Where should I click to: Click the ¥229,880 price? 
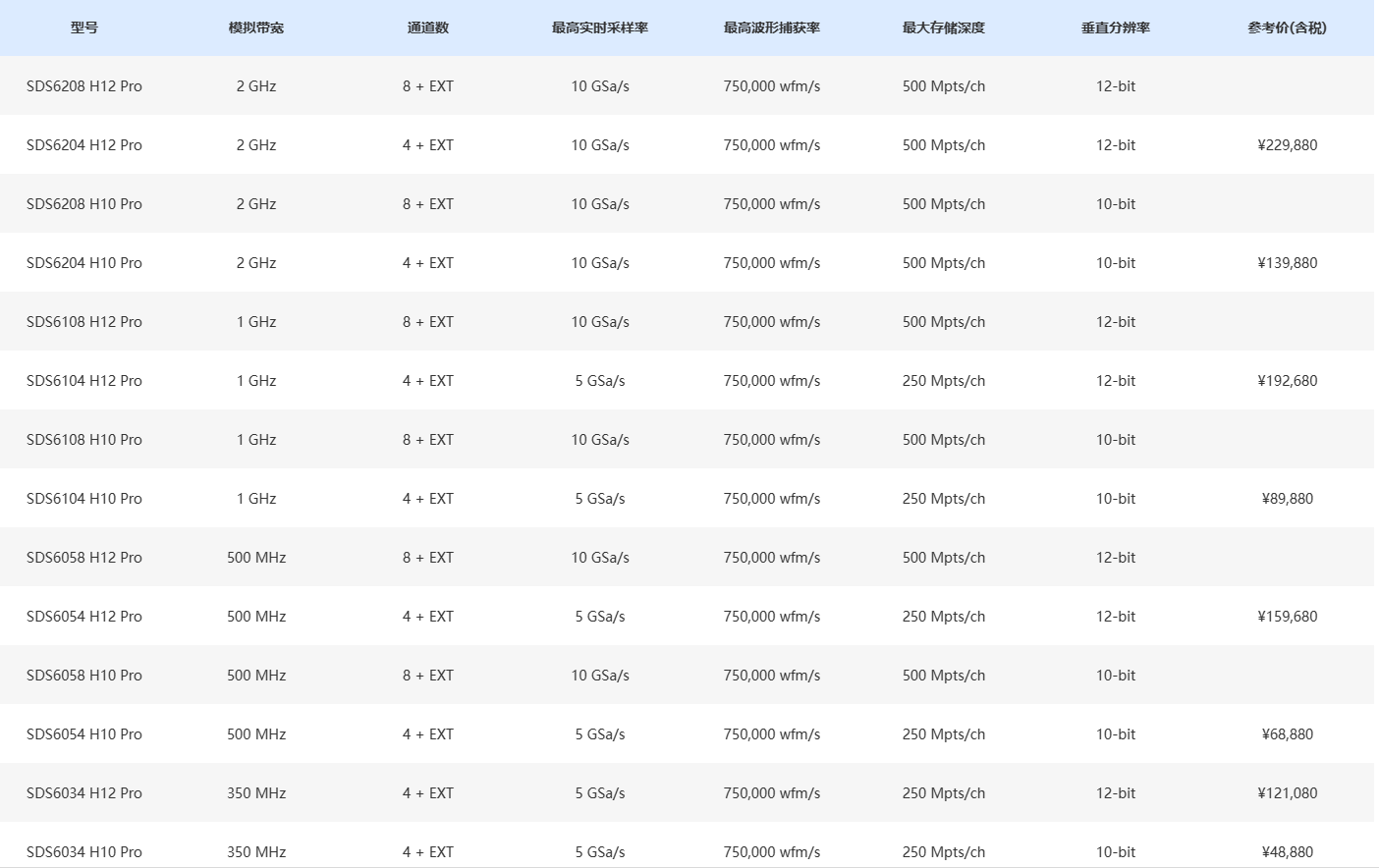point(1288,145)
